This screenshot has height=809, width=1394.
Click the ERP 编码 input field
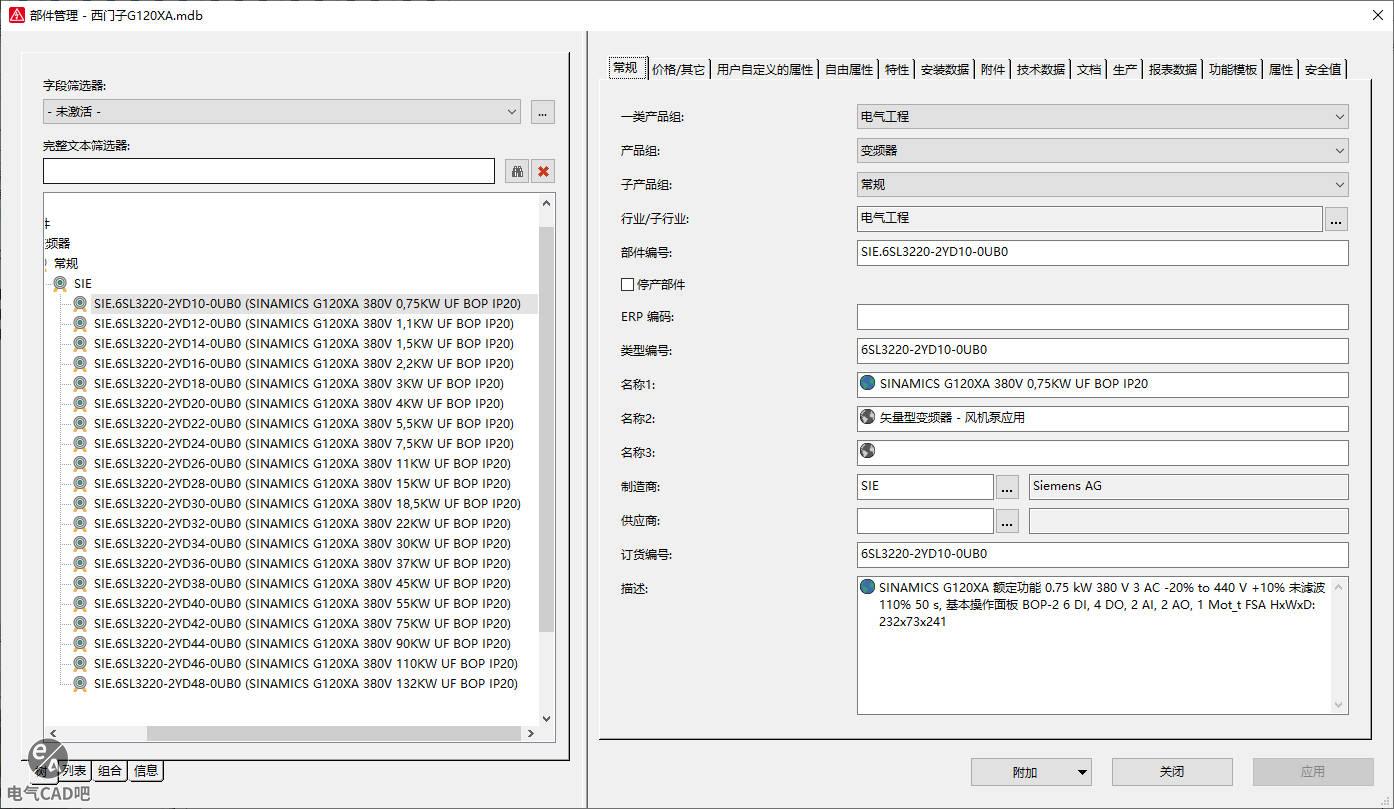1101,317
